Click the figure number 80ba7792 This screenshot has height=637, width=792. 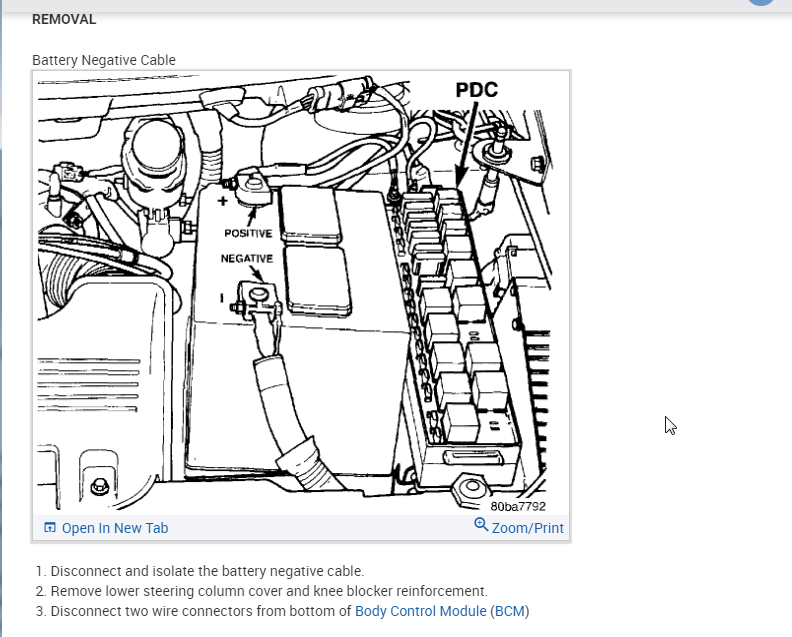pyautogui.click(x=518, y=506)
